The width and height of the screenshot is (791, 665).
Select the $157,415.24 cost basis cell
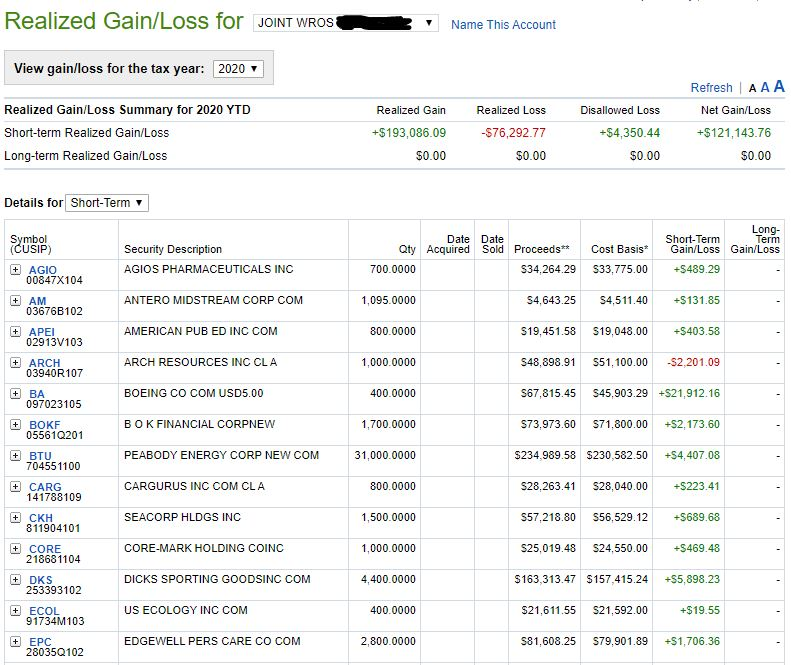[617, 579]
